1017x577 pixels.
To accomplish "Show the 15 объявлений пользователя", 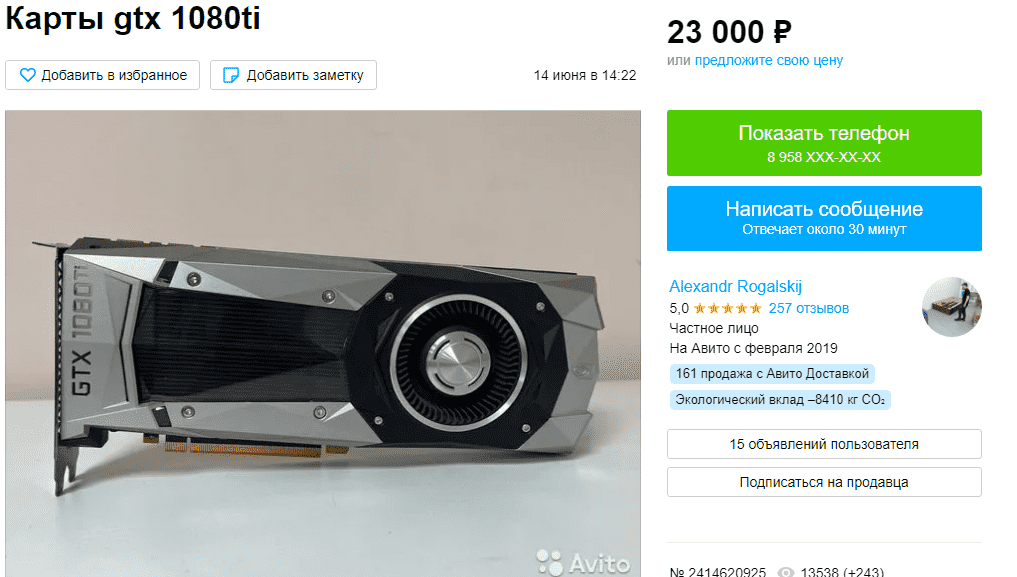I will pyautogui.click(x=824, y=444).
